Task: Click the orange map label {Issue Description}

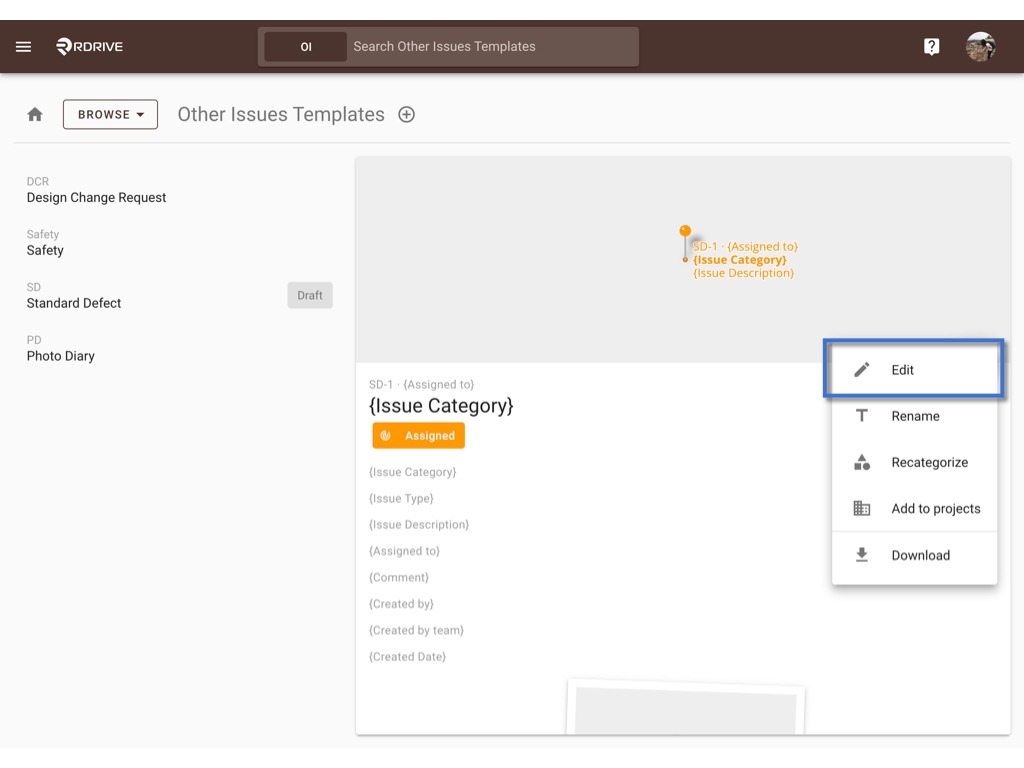Action: [743, 273]
